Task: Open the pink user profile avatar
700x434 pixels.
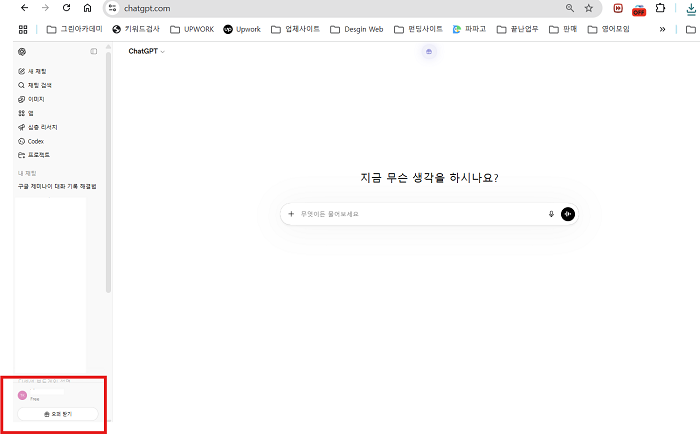Action: point(22,395)
